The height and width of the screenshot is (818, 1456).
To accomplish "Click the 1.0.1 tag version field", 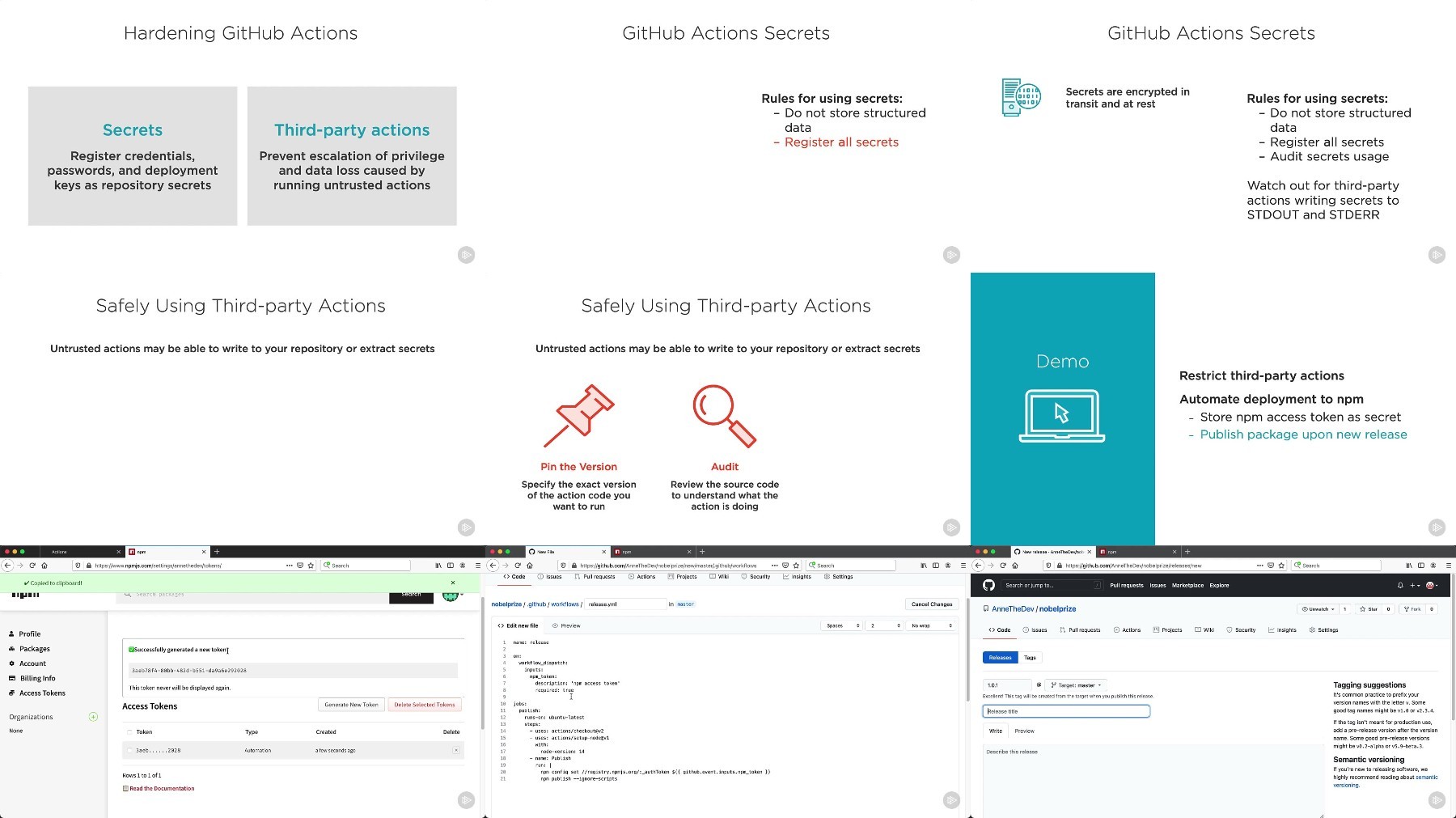I will click(1007, 685).
